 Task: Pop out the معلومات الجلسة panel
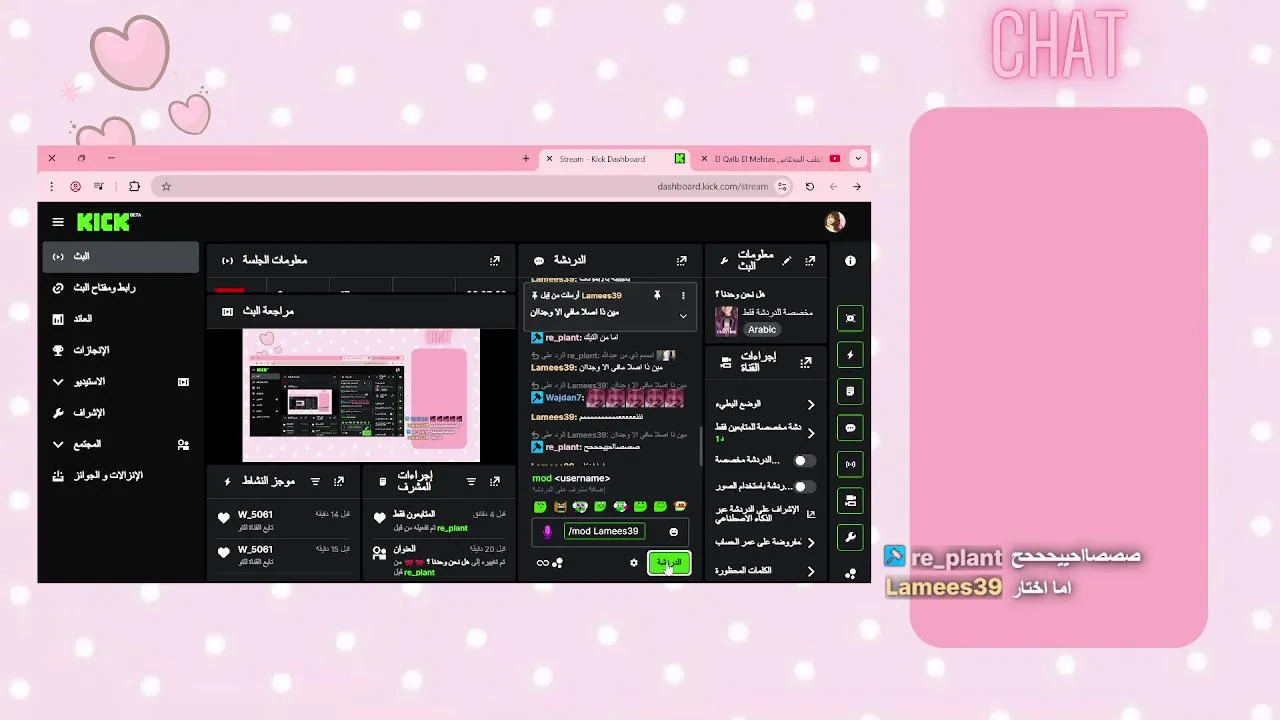[x=494, y=260]
